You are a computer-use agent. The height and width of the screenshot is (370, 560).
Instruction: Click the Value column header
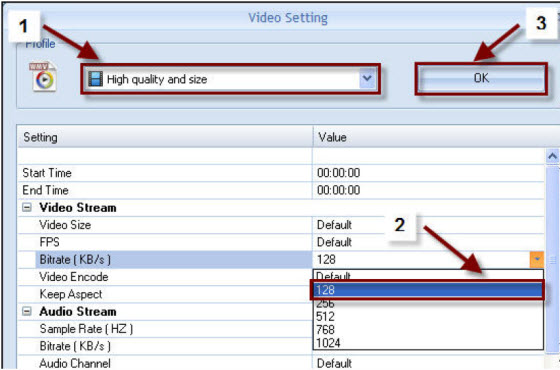(x=436, y=137)
